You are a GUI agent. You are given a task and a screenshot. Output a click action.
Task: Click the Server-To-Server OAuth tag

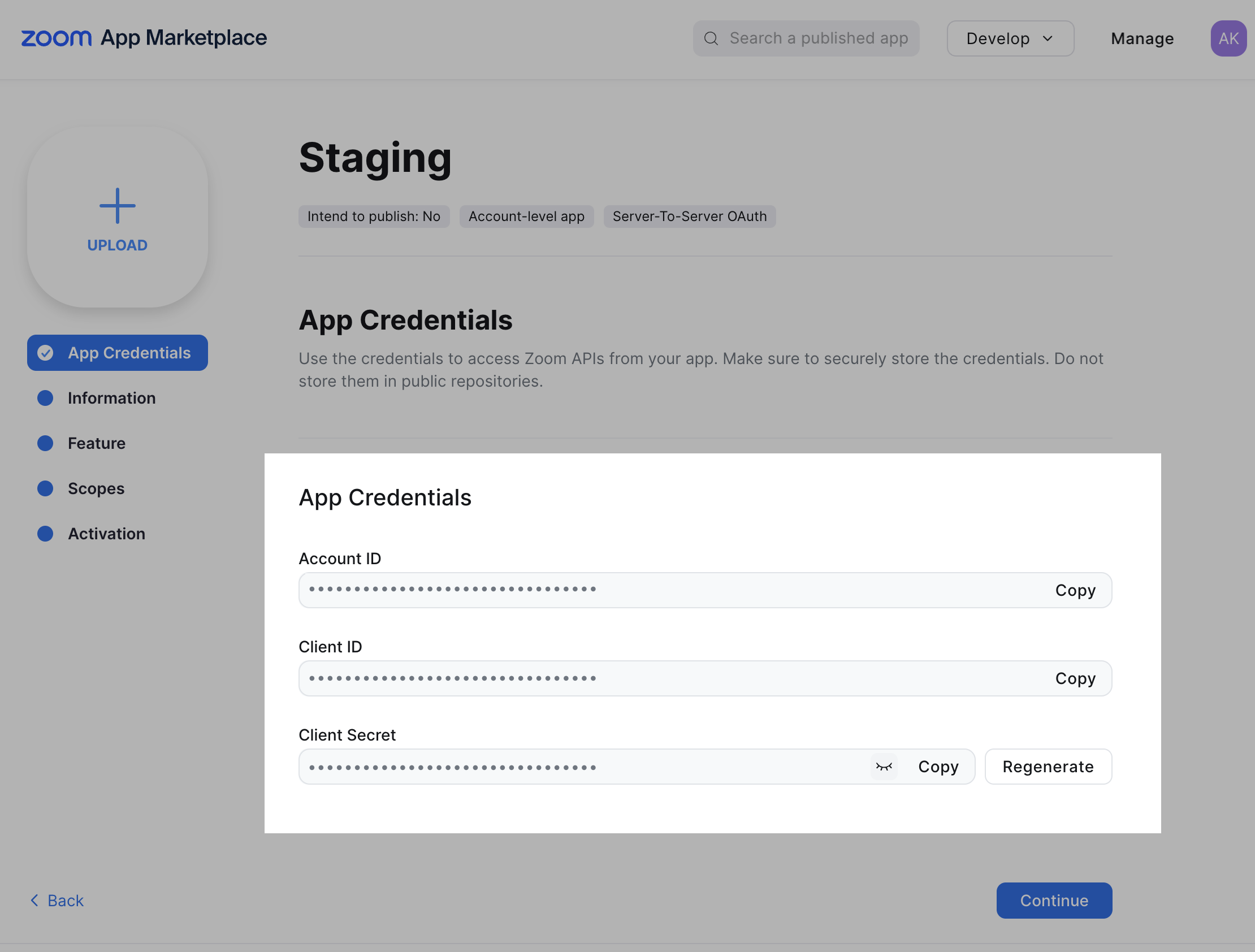(x=689, y=216)
